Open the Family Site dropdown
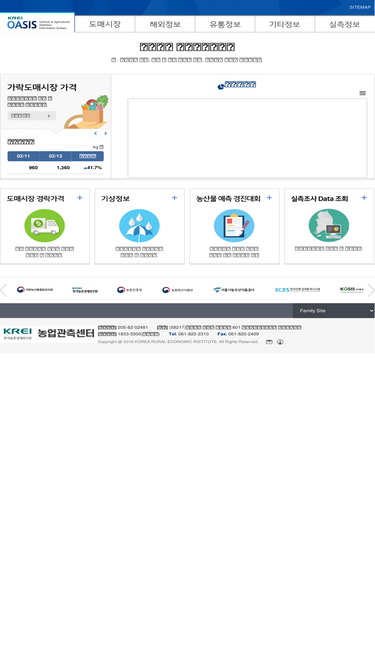Image resolution: width=375 pixels, height=667 pixels. (x=334, y=311)
